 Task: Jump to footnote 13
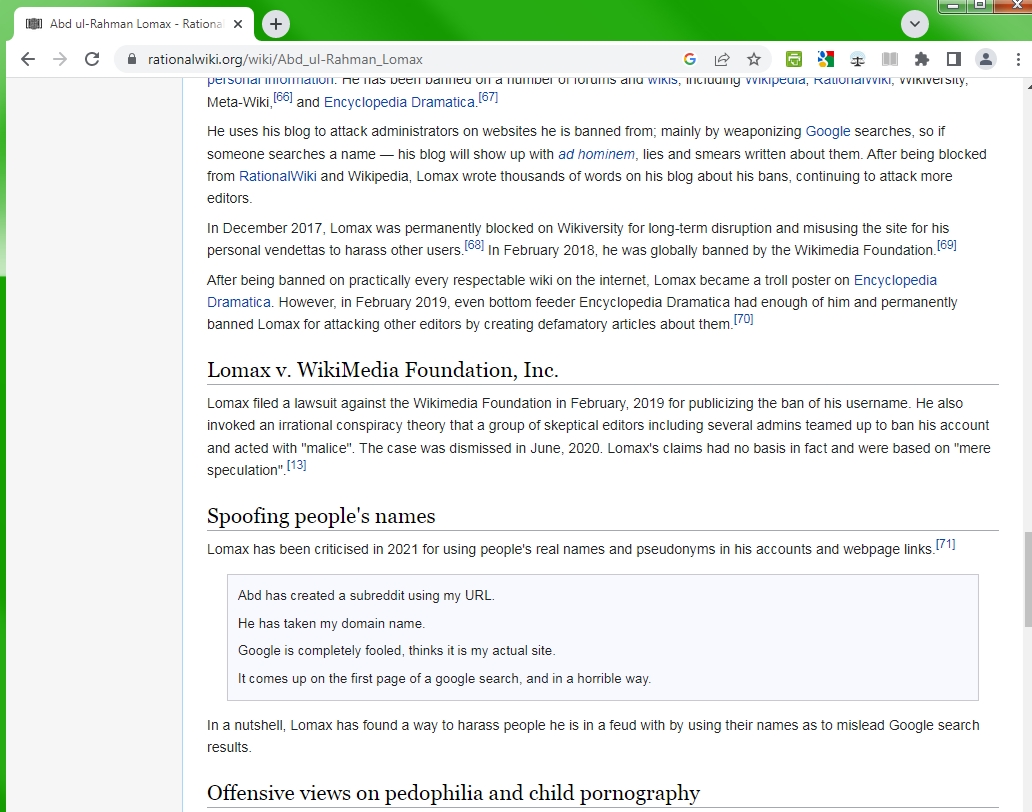tap(296, 465)
